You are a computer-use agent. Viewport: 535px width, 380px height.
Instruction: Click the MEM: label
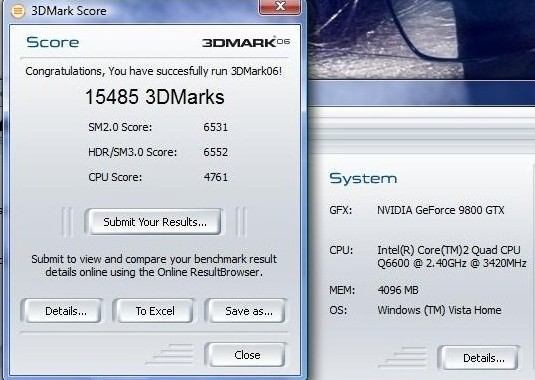342,290
